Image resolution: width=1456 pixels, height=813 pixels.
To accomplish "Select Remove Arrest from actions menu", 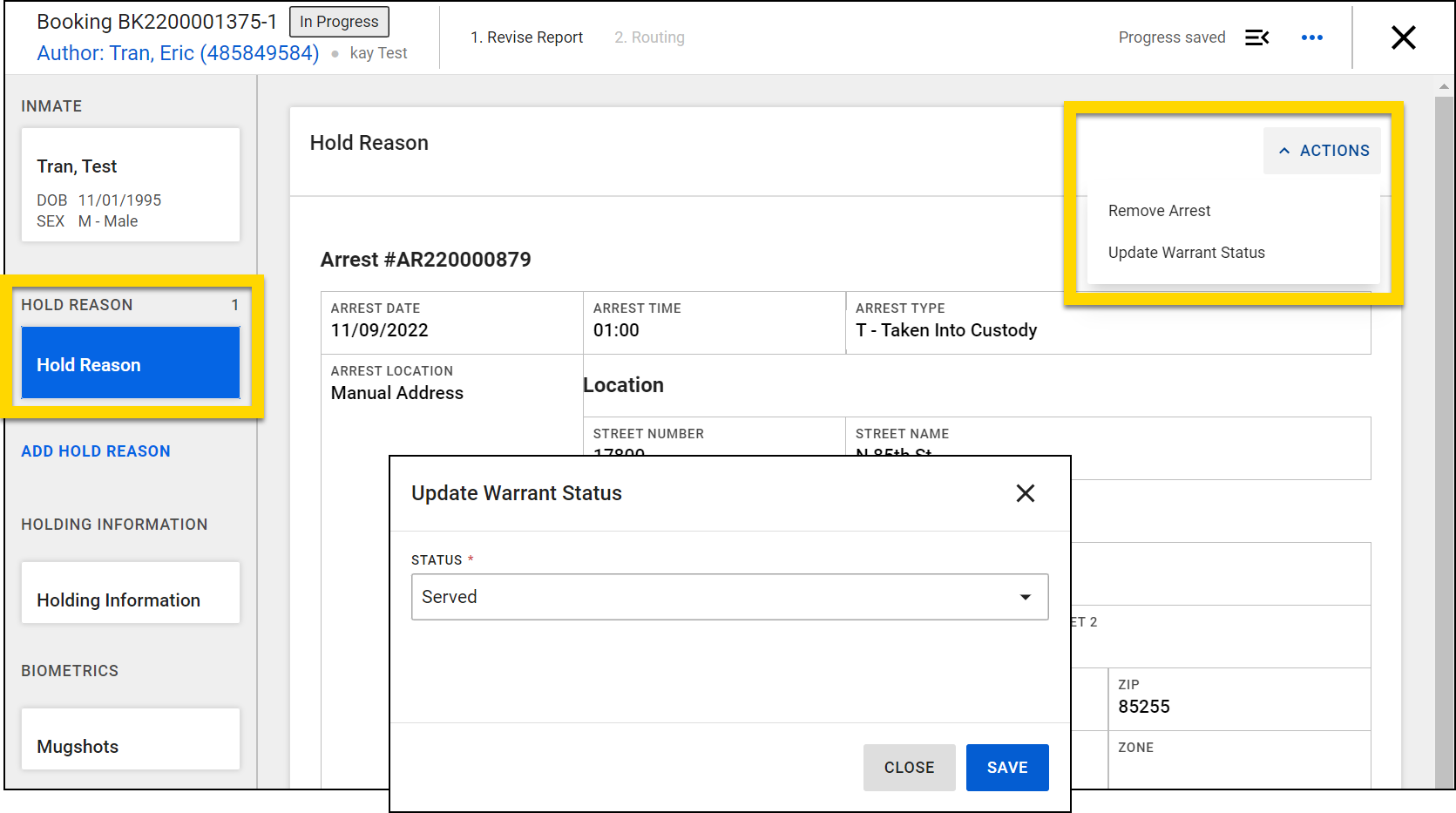I will click(1159, 211).
